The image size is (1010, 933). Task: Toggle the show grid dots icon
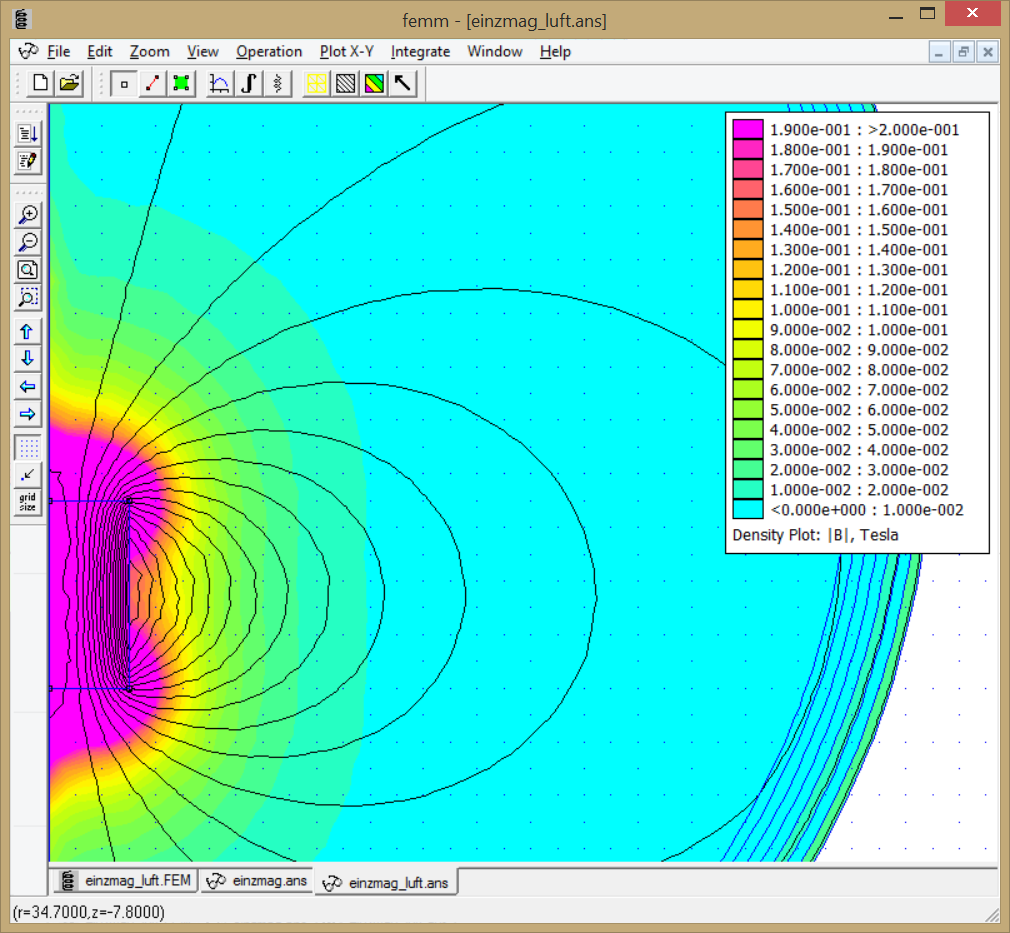(x=28, y=448)
